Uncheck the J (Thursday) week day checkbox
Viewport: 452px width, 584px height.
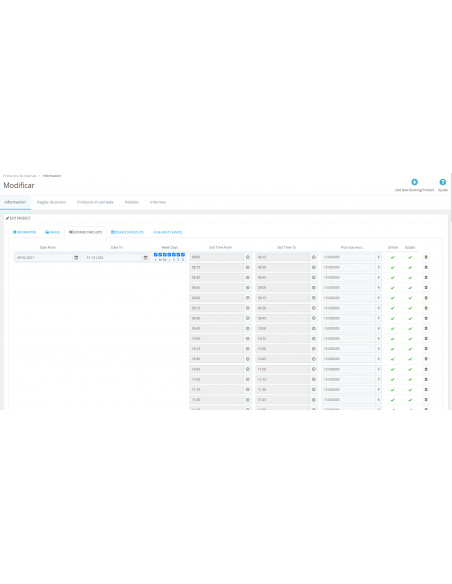click(169, 255)
